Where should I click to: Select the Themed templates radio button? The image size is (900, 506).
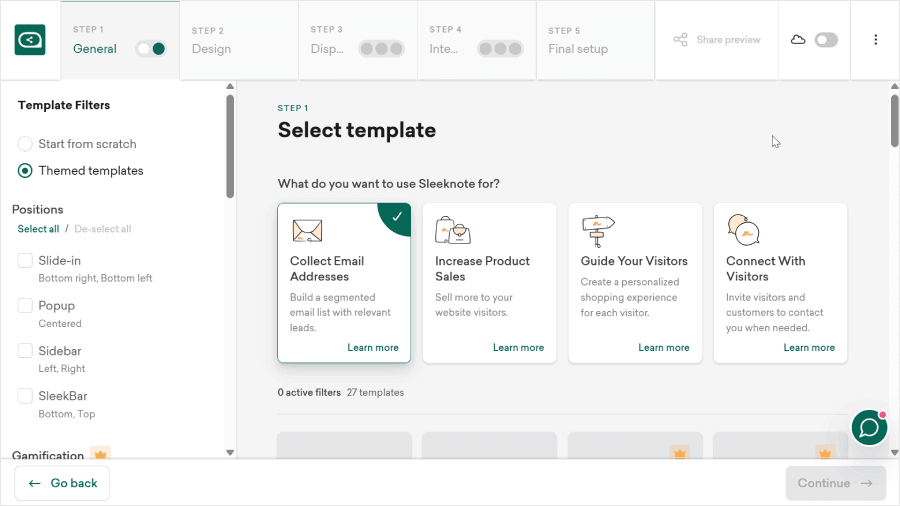tap(25, 170)
